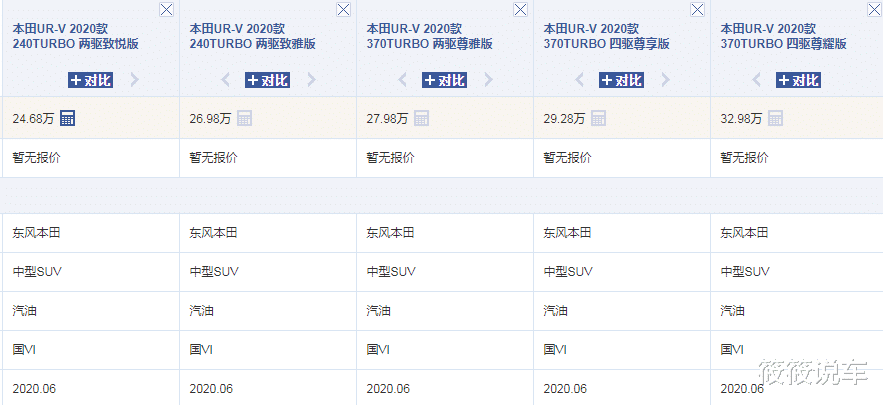This screenshot has height=405, width=883.
Task: Close the 370TURBO 四驱尊耀版 column
Action: [874, 9]
